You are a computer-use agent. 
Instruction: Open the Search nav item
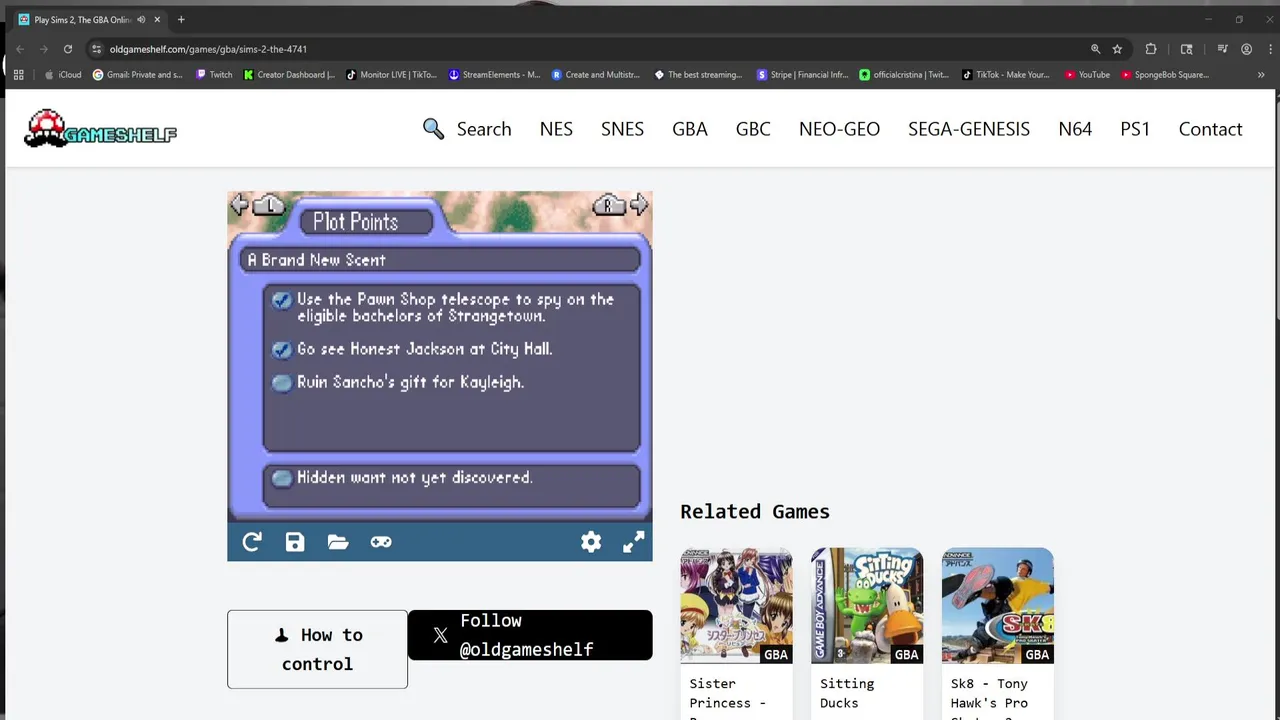coord(484,129)
